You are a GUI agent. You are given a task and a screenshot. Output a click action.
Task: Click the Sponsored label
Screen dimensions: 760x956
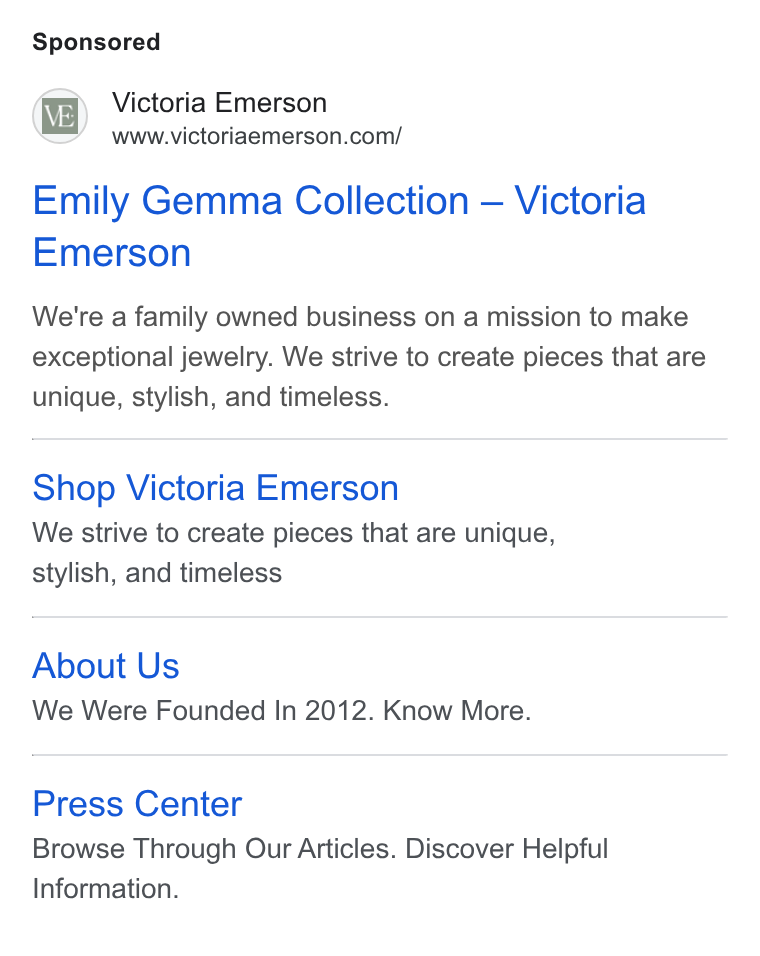pyautogui.click(x=96, y=42)
